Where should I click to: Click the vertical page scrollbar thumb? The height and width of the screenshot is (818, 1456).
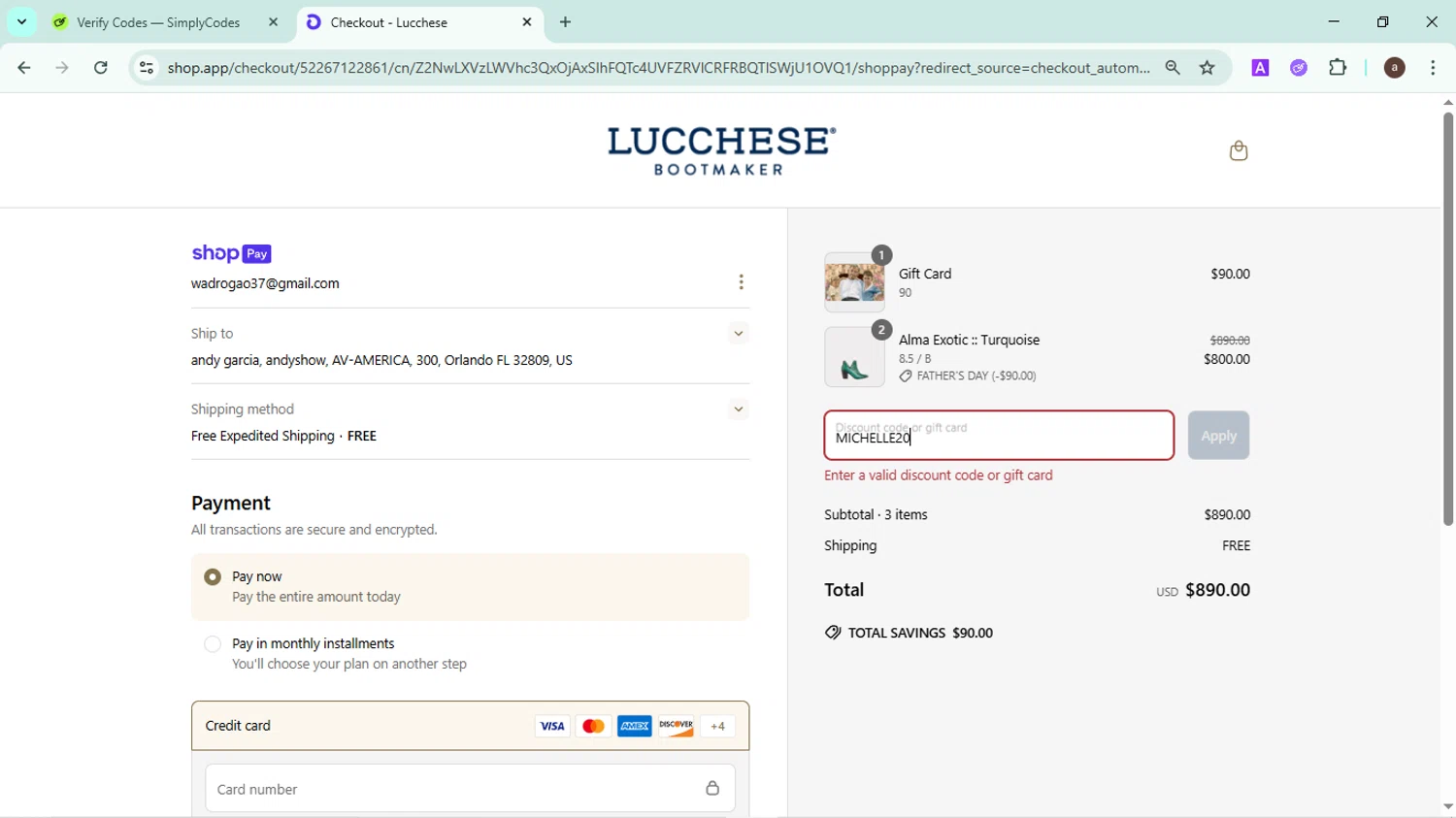(x=1447, y=319)
